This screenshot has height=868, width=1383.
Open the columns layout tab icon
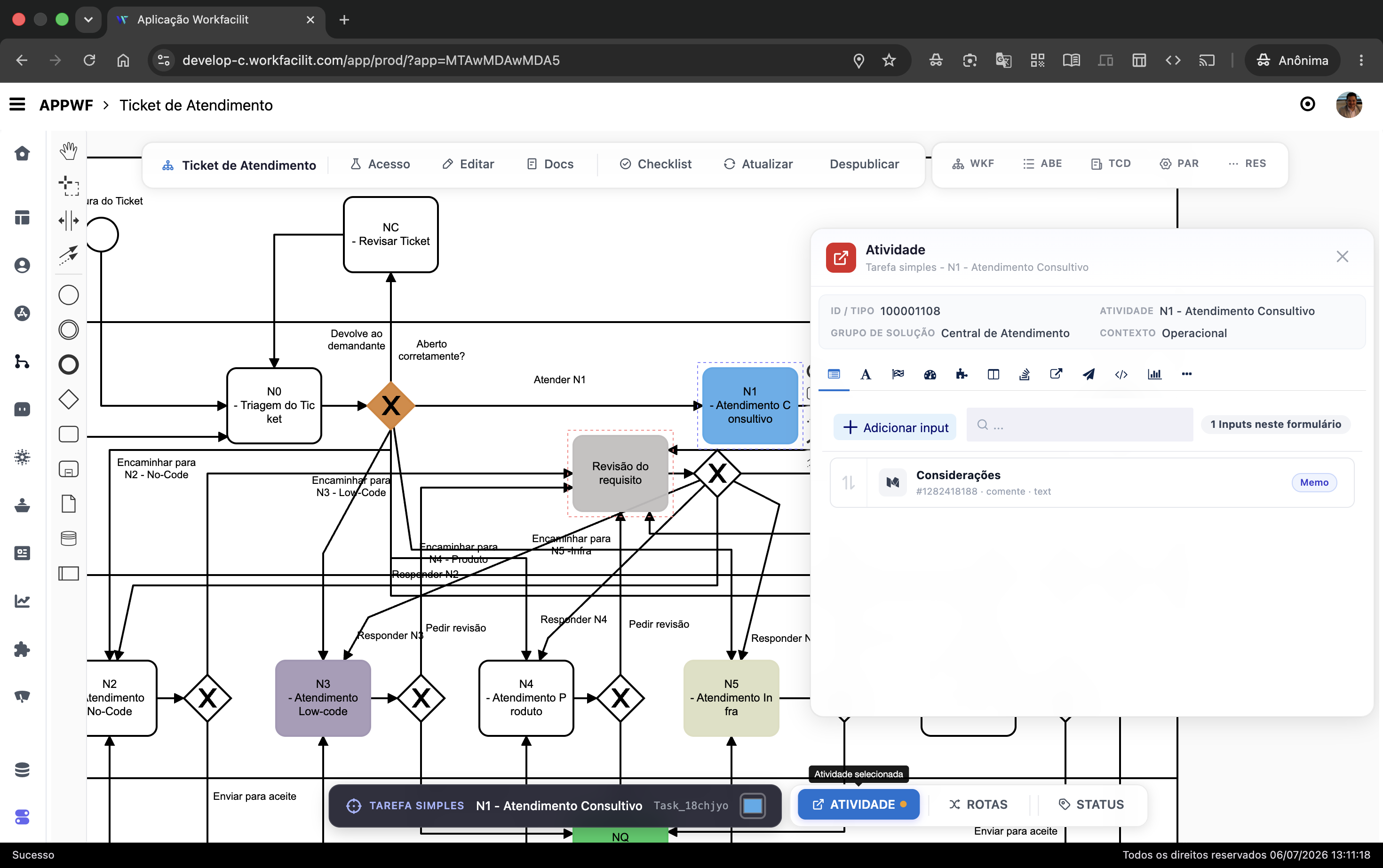993,374
